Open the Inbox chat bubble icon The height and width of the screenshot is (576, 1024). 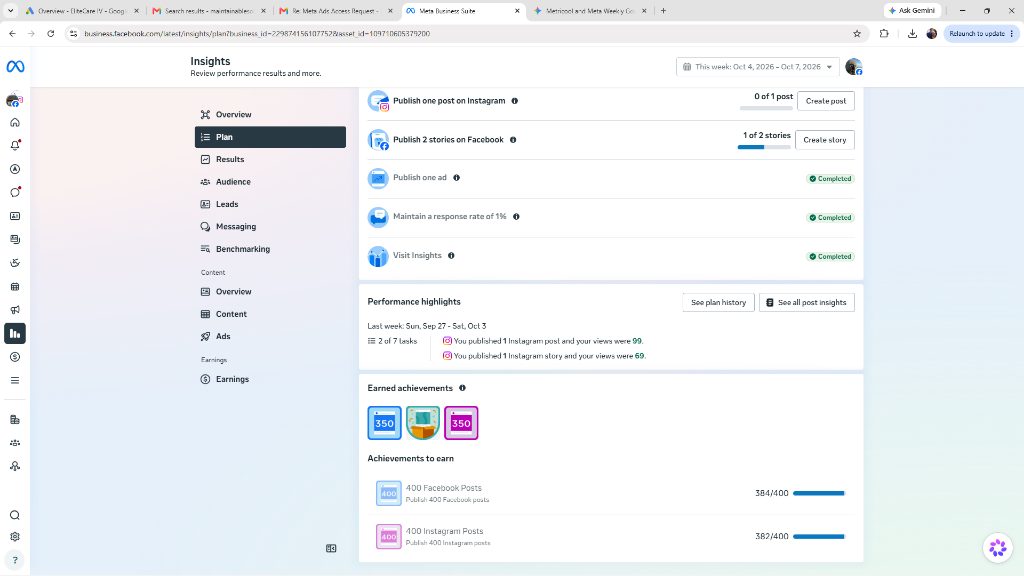coord(15,193)
